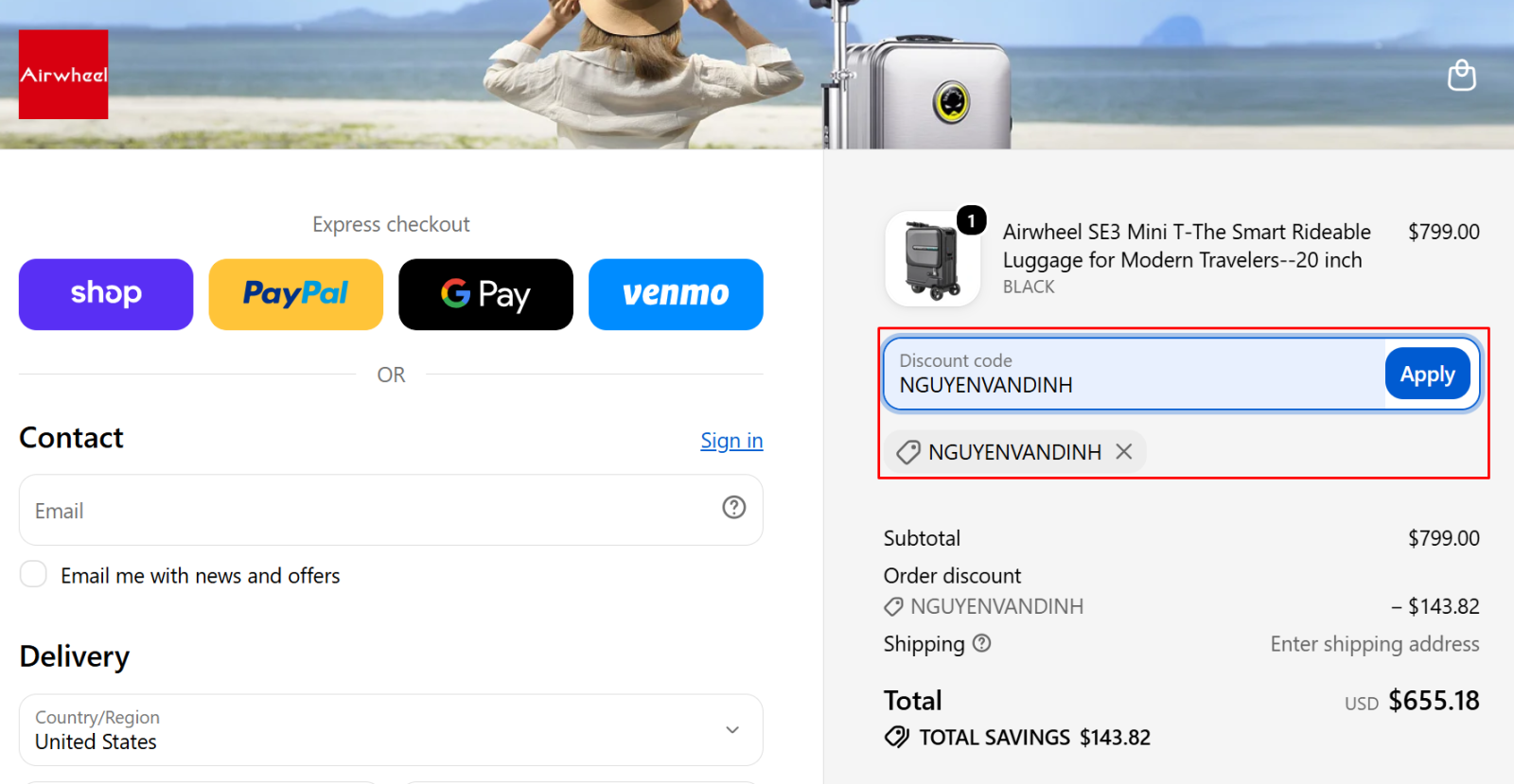This screenshot has width=1514, height=784.
Task: Pay with Shop Pay express checkout
Action: click(106, 294)
